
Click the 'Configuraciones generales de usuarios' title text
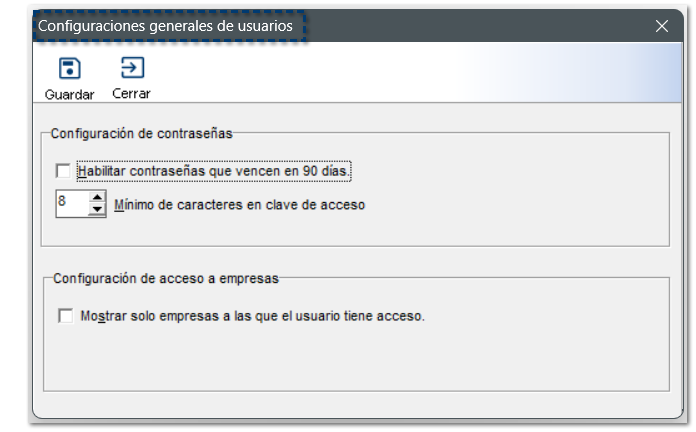[x=166, y=27]
